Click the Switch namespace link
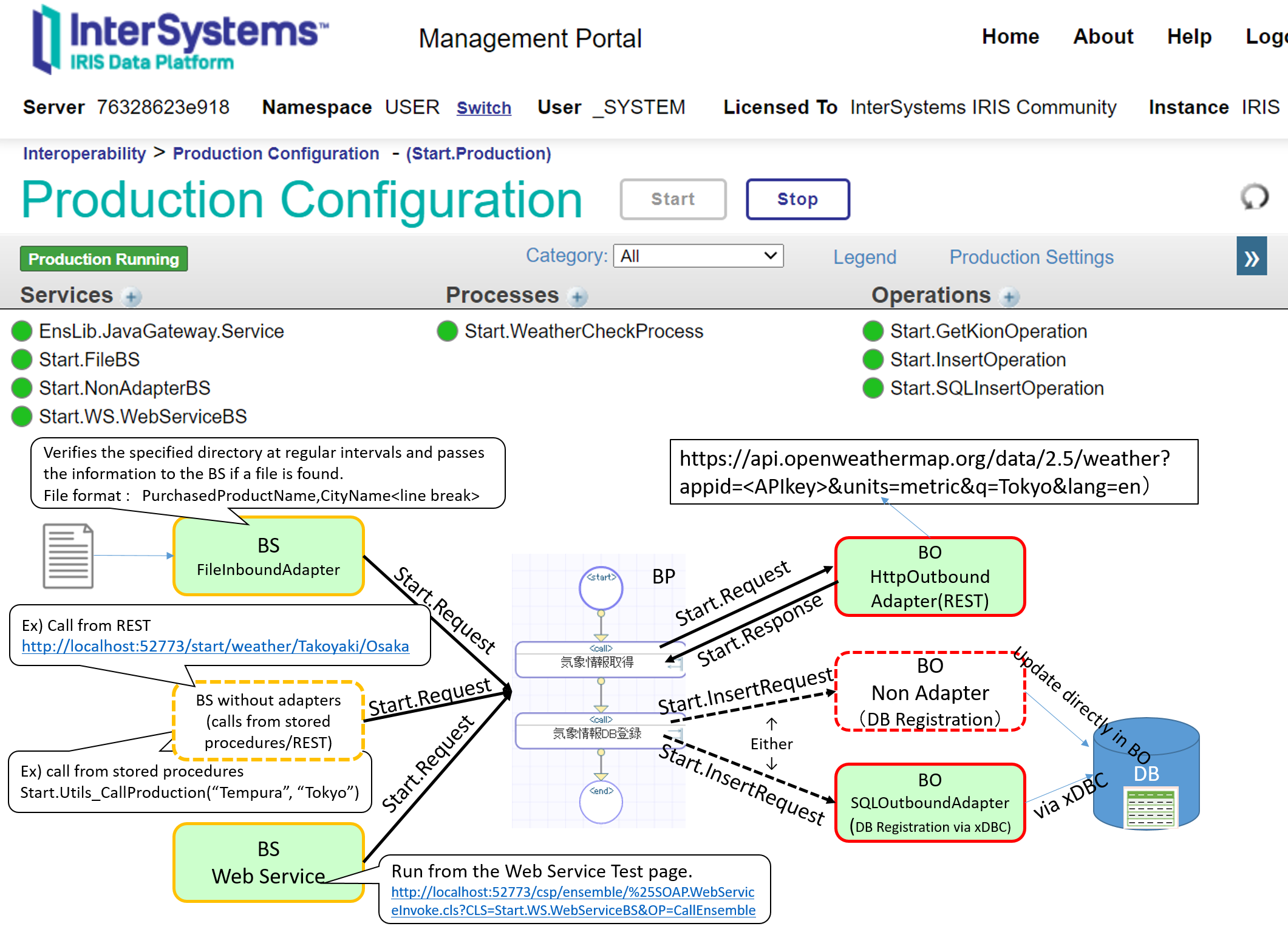Image resolution: width=1288 pixels, height=929 pixels. click(x=484, y=107)
